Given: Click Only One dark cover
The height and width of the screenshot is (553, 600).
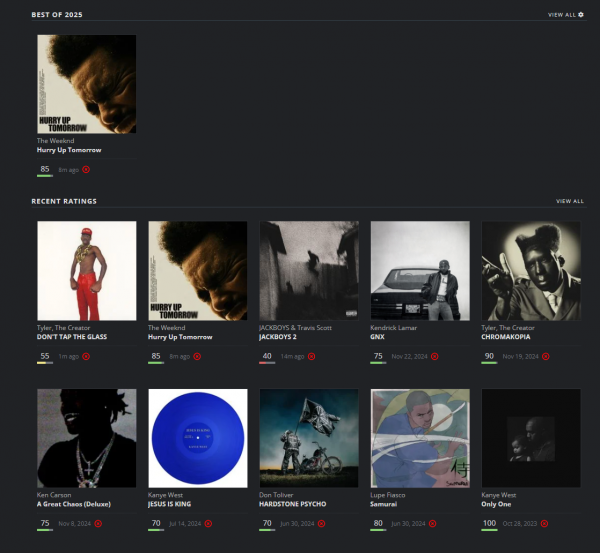Looking at the screenshot, I should tap(531, 438).
